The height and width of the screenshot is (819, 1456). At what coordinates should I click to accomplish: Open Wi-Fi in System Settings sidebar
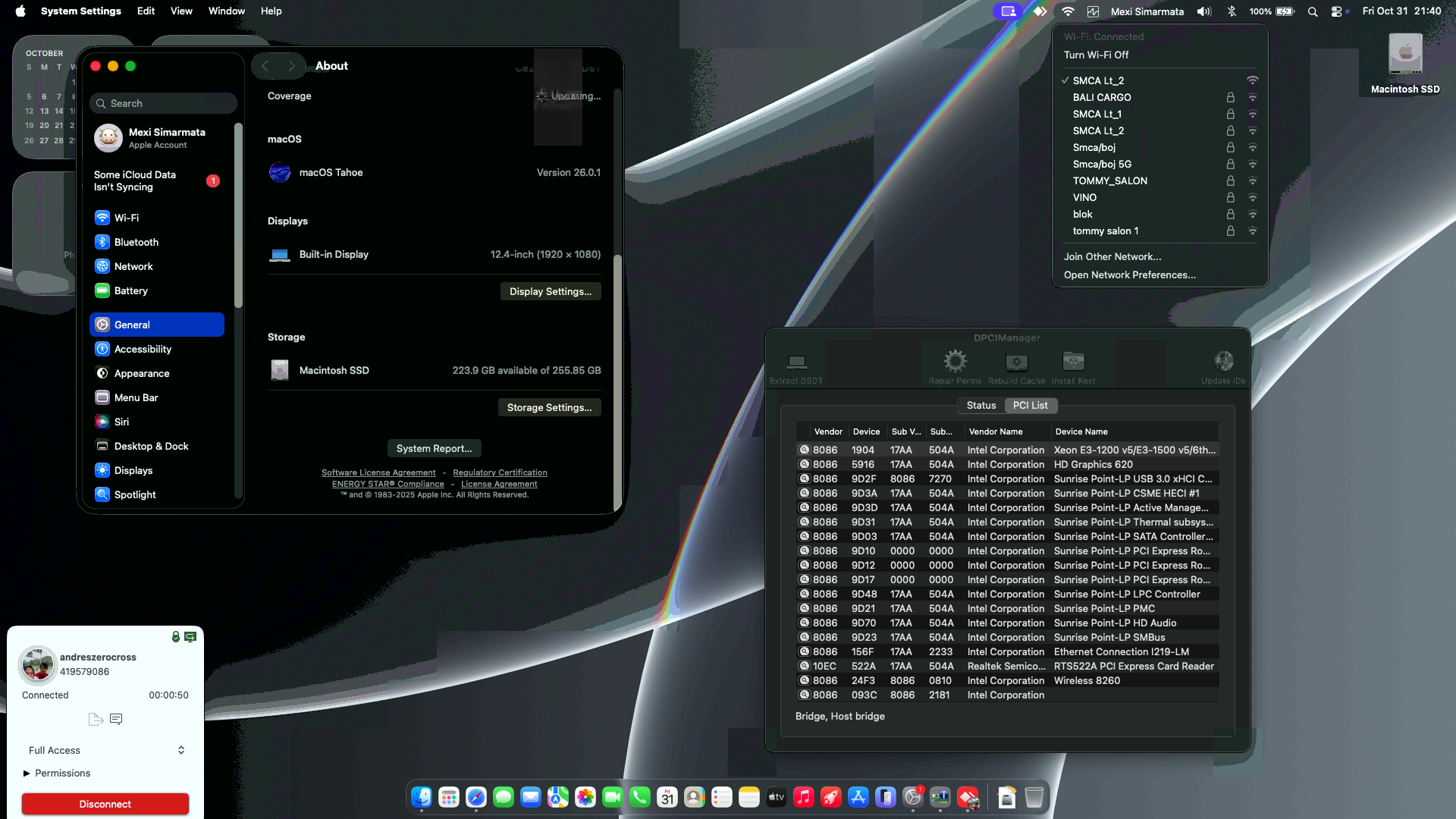point(157,218)
